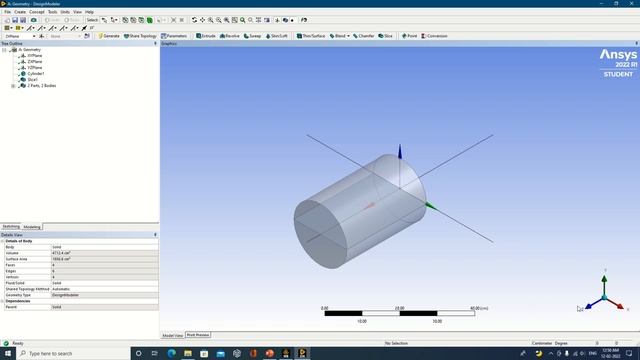The width and height of the screenshot is (640, 360).
Task: Click the image capture camera icon
Action: 33,20
